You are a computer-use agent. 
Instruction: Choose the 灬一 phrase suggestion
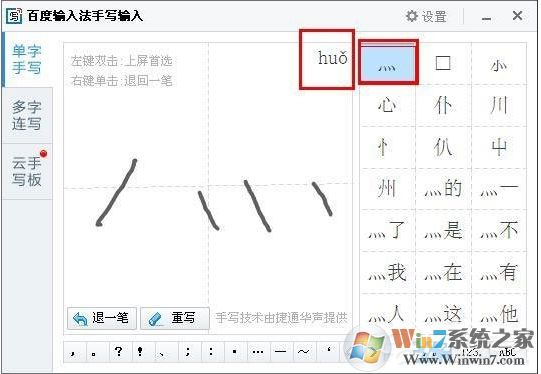(x=499, y=189)
